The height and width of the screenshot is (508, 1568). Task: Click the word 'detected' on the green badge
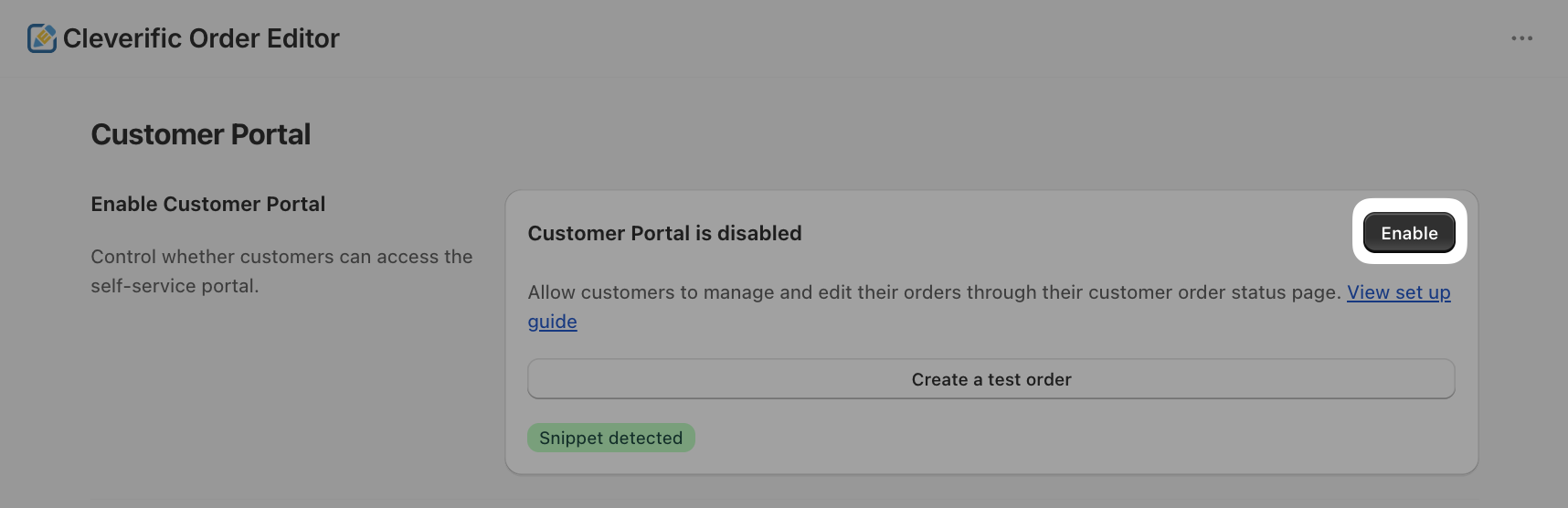point(645,438)
